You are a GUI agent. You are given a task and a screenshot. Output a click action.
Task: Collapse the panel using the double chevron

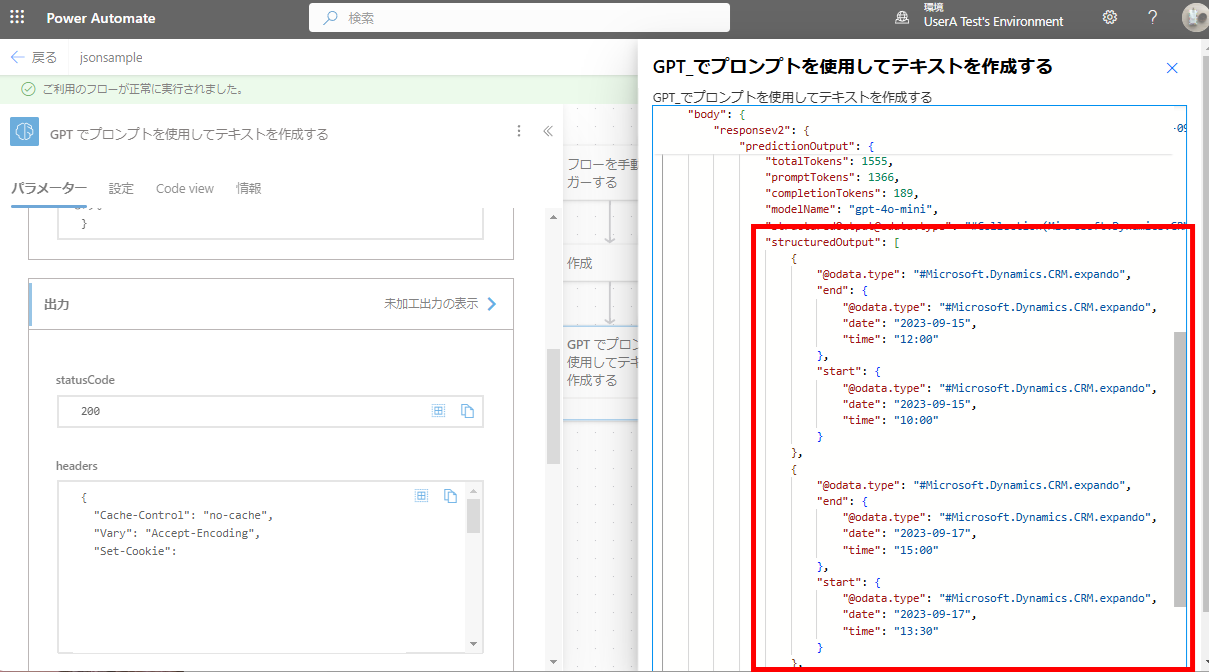coord(547,130)
